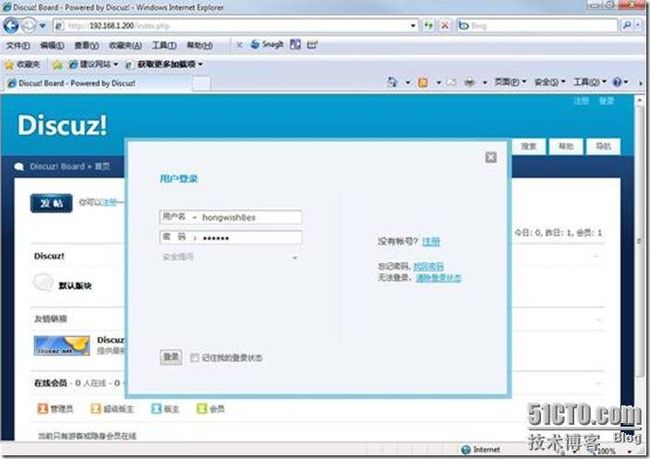The height and width of the screenshot is (459, 650).
Task: Click the Snagit capture window icon
Action: [295, 44]
